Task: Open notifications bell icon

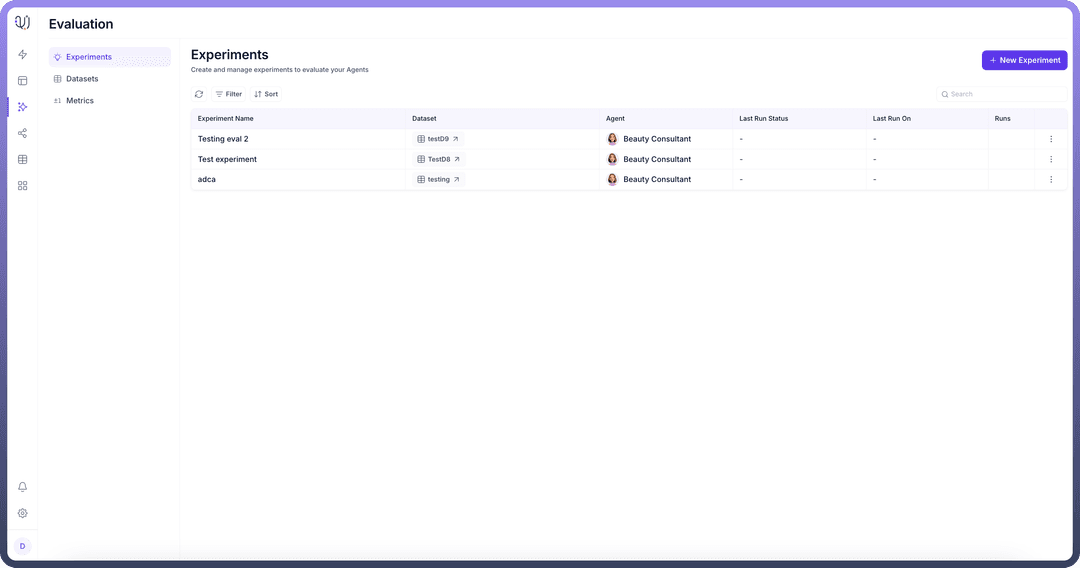Action: [x=22, y=487]
